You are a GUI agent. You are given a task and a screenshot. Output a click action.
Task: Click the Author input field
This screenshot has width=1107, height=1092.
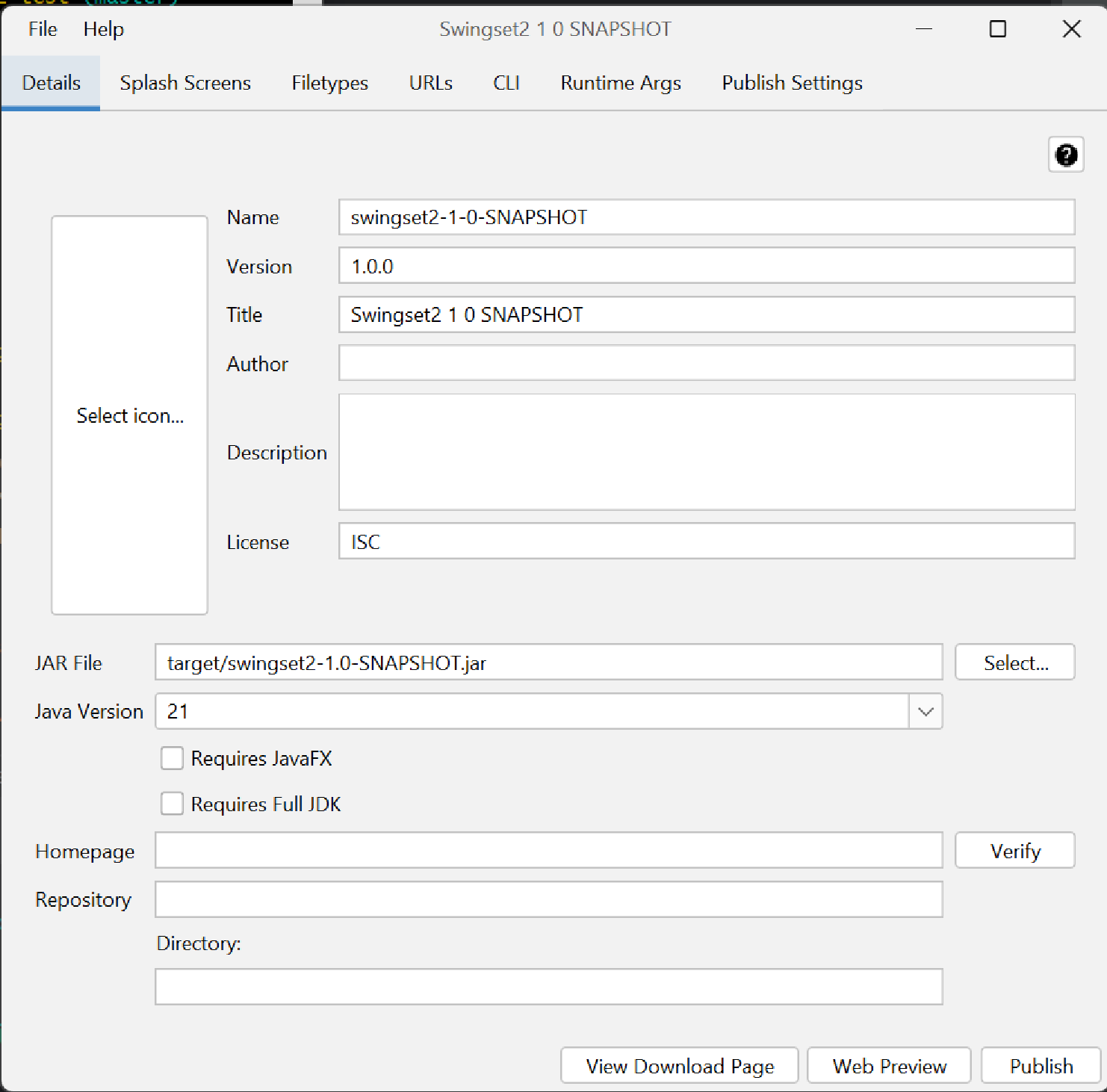click(706, 363)
